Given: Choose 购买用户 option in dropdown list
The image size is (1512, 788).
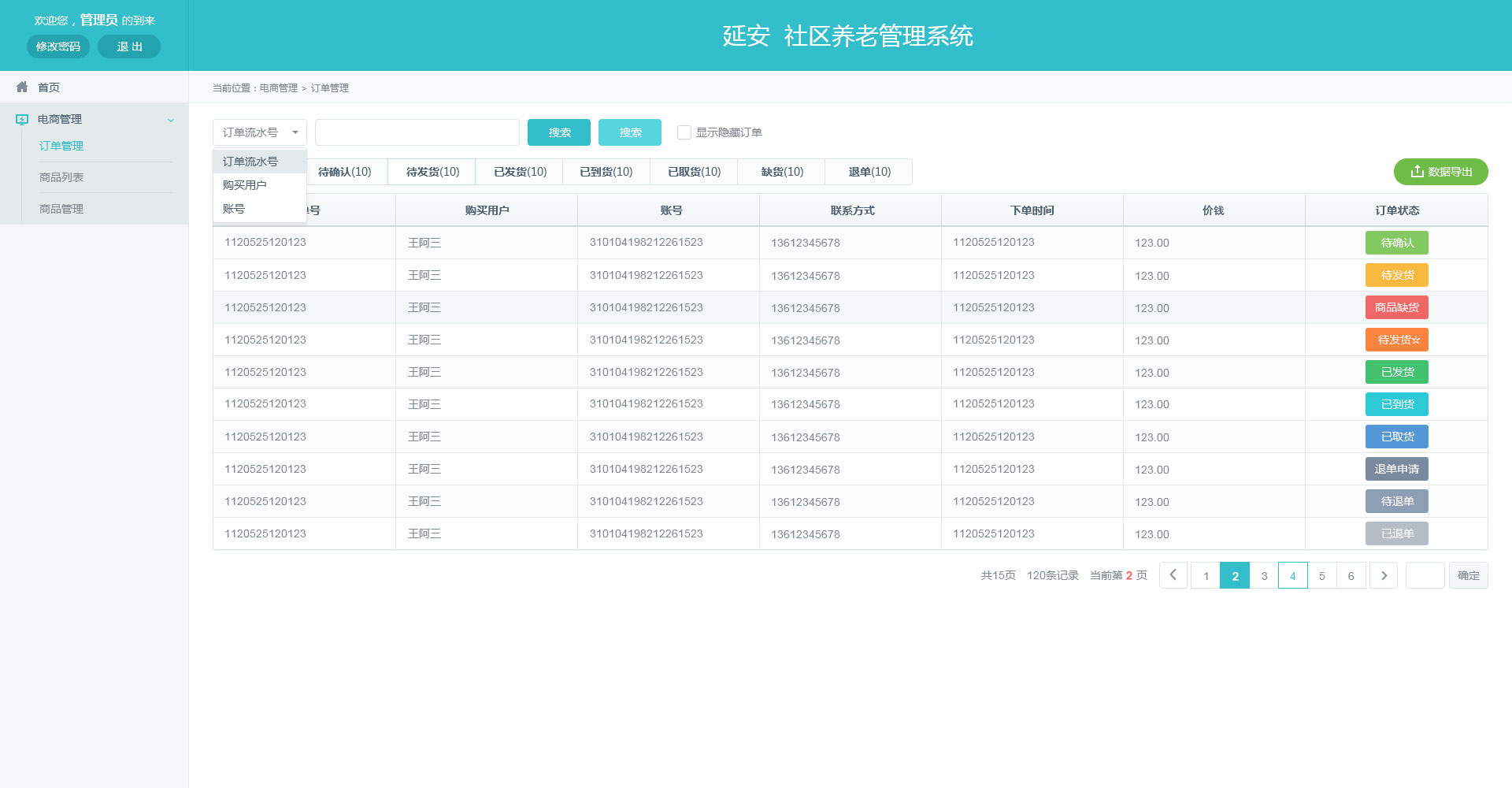Looking at the screenshot, I should (x=260, y=185).
